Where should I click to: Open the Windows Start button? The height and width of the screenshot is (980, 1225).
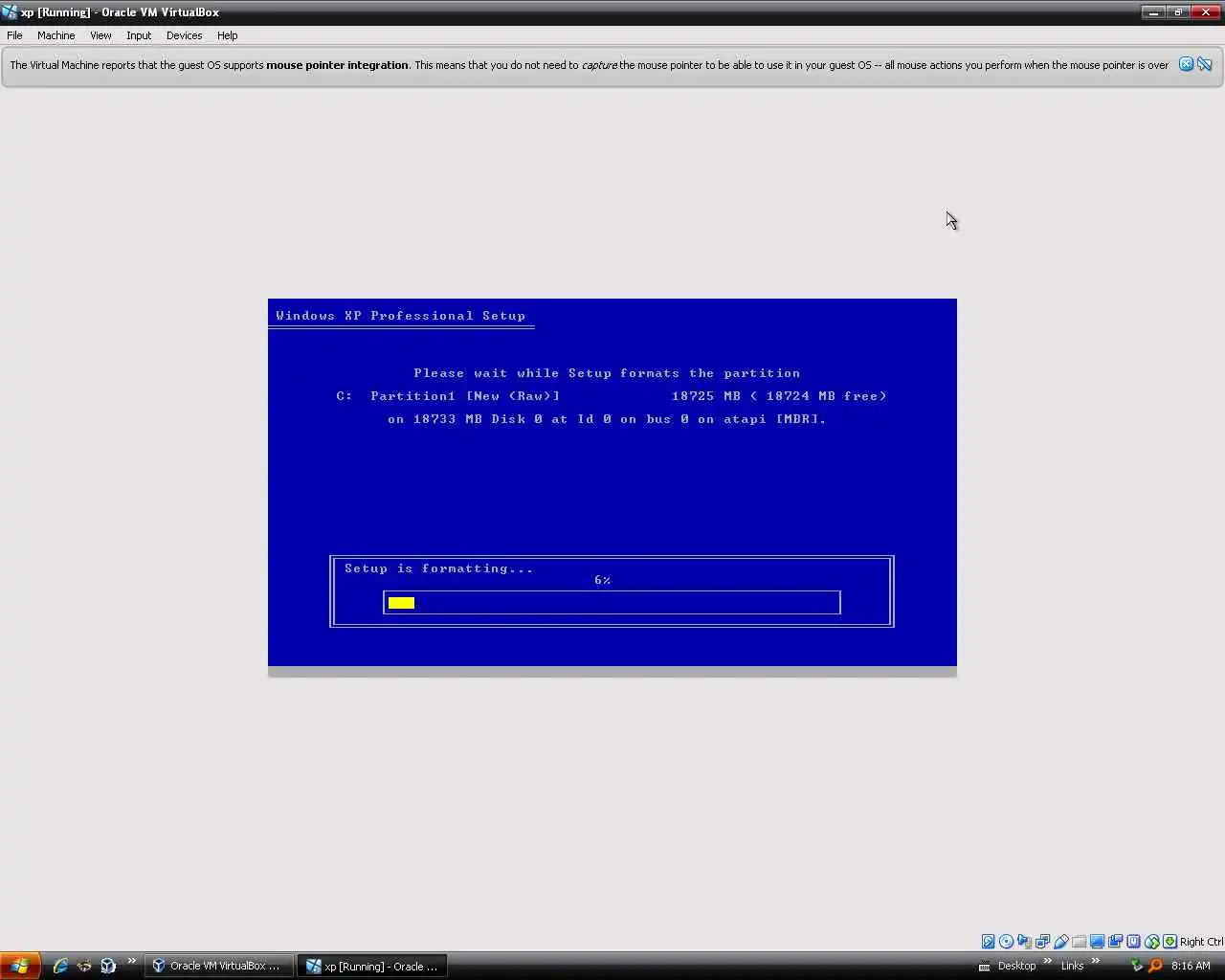[x=20, y=966]
